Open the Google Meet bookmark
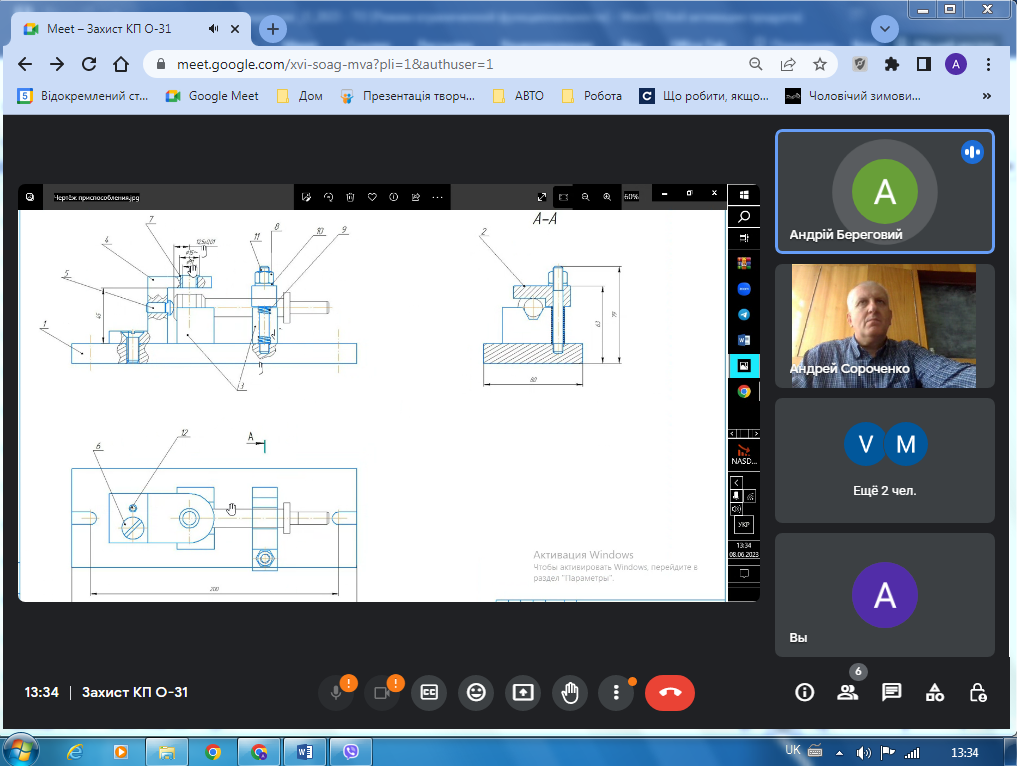 tap(212, 96)
